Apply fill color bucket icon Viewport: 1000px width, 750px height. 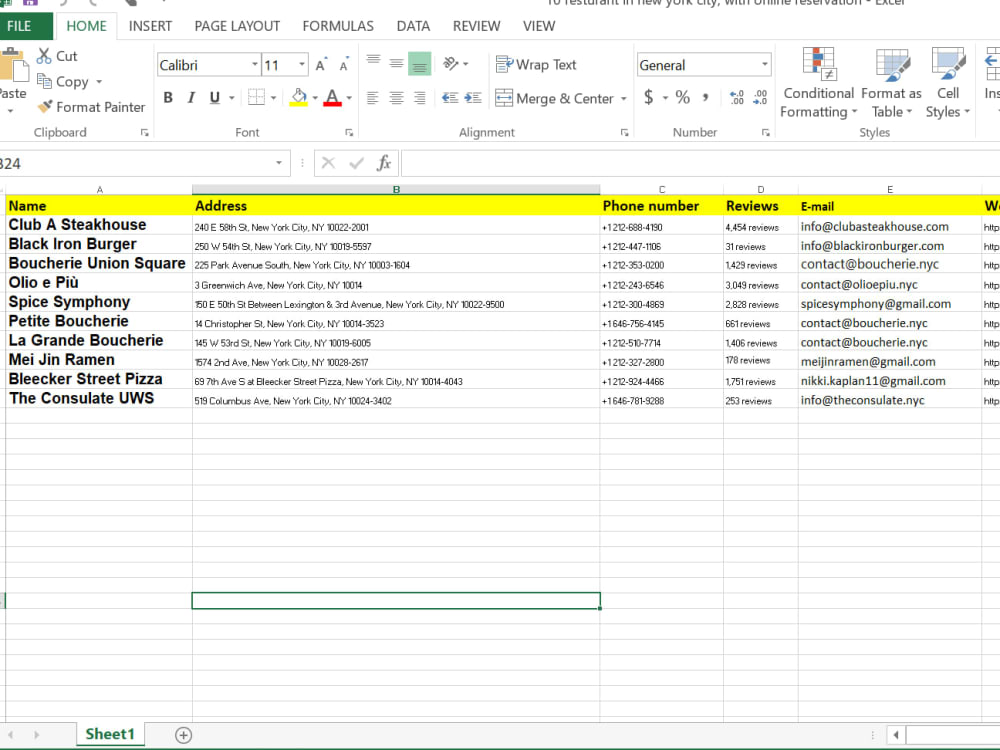[298, 98]
